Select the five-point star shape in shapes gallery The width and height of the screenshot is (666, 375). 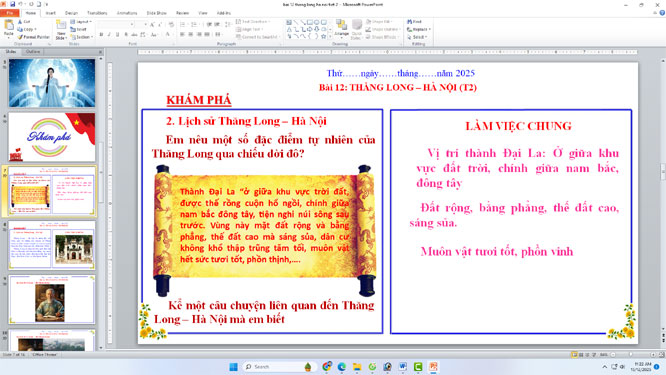[324, 37]
